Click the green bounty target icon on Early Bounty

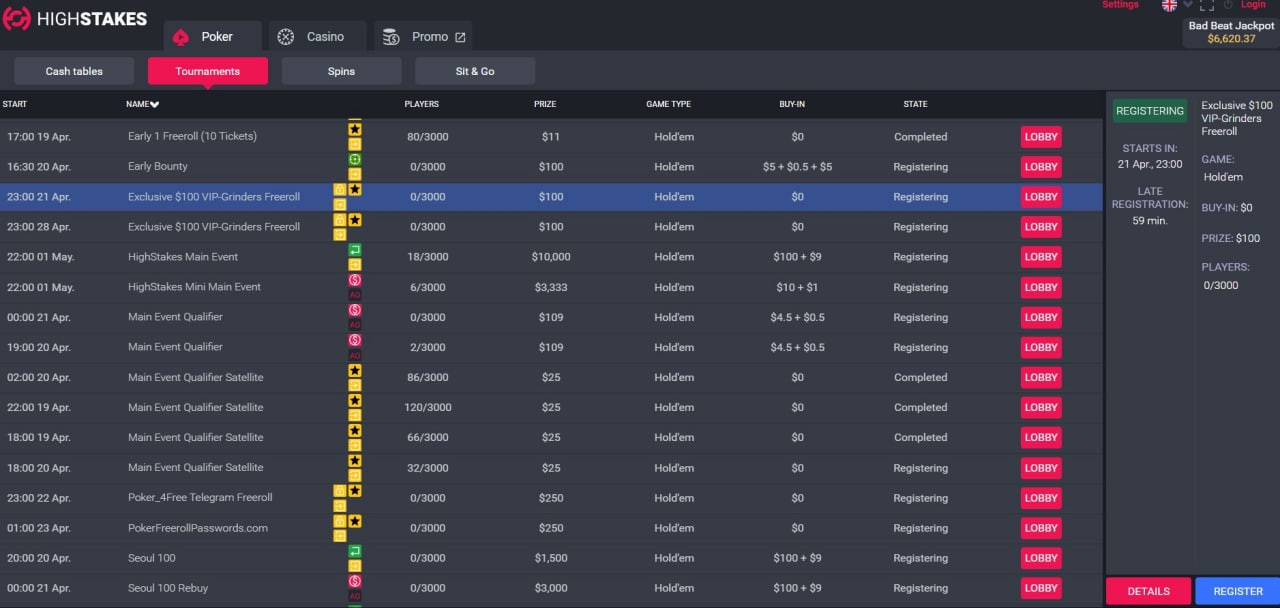click(355, 159)
